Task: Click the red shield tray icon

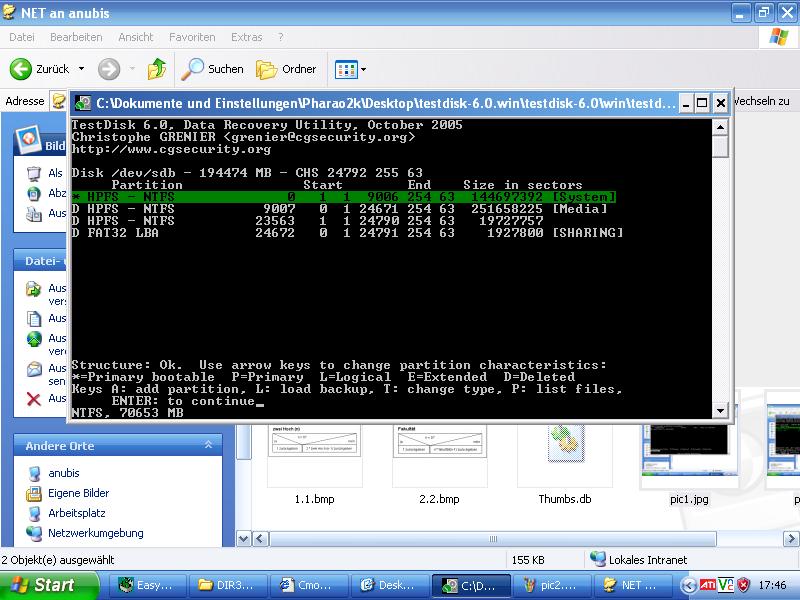Action: point(743,585)
